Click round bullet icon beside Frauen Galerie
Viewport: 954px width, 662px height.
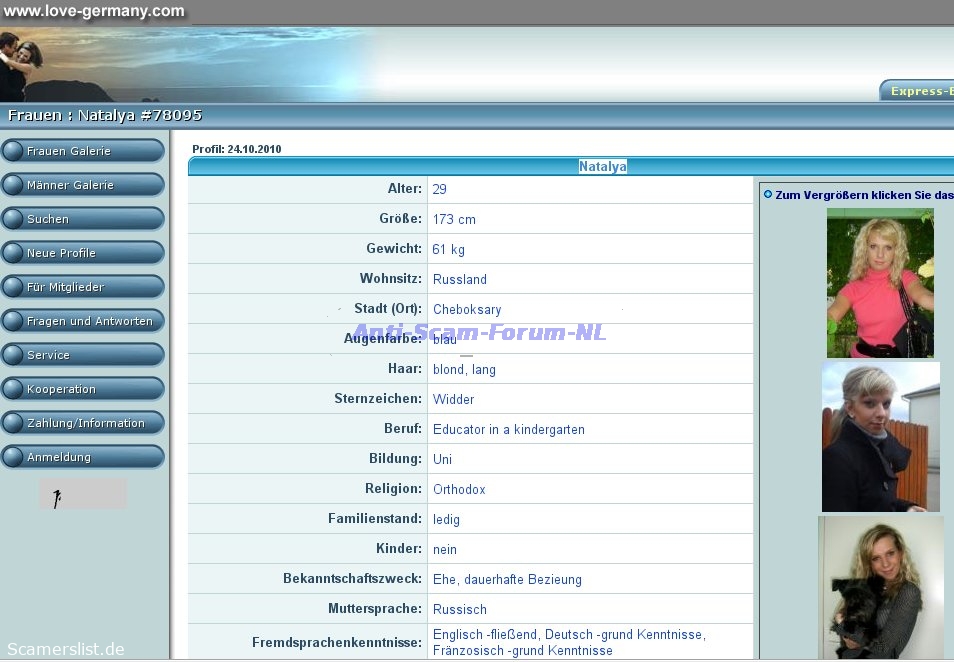tap(13, 151)
